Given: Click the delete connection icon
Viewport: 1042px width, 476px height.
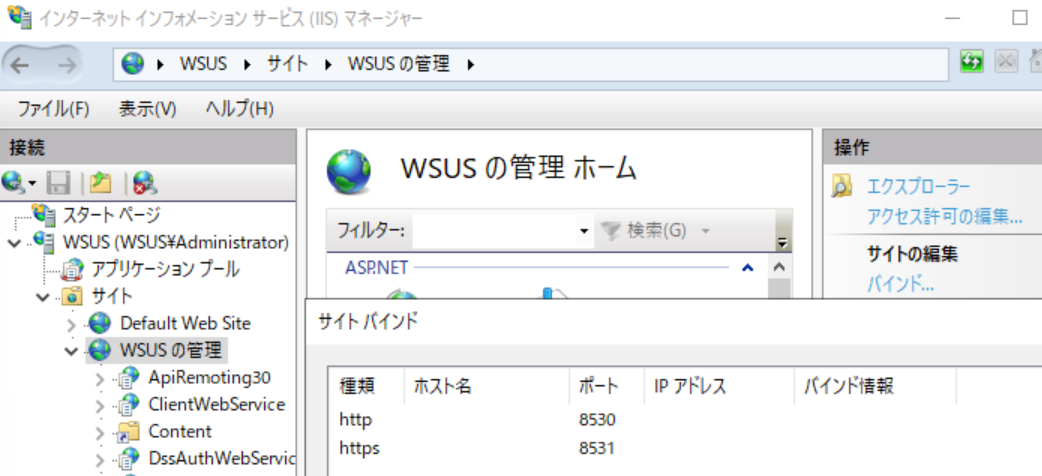Looking at the screenshot, I should (x=145, y=181).
